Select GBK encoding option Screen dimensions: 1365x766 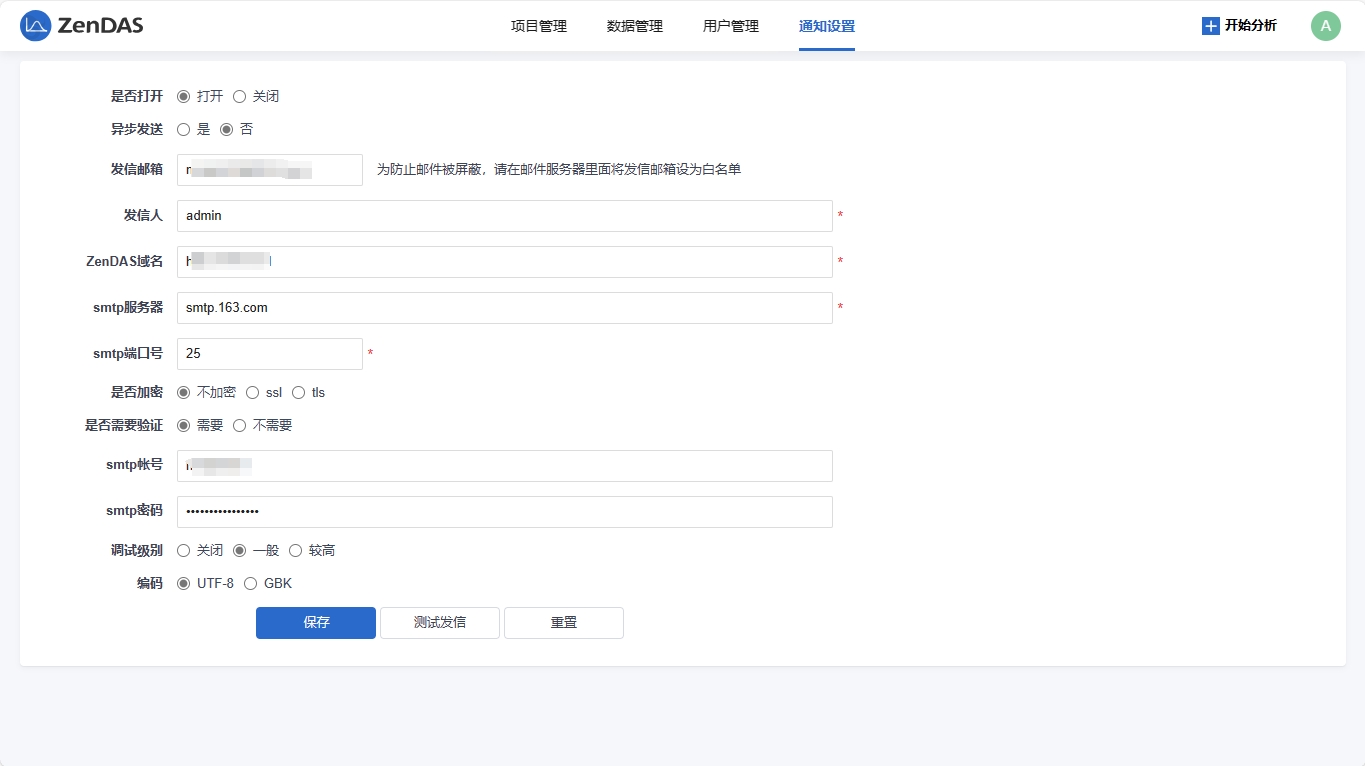251,584
